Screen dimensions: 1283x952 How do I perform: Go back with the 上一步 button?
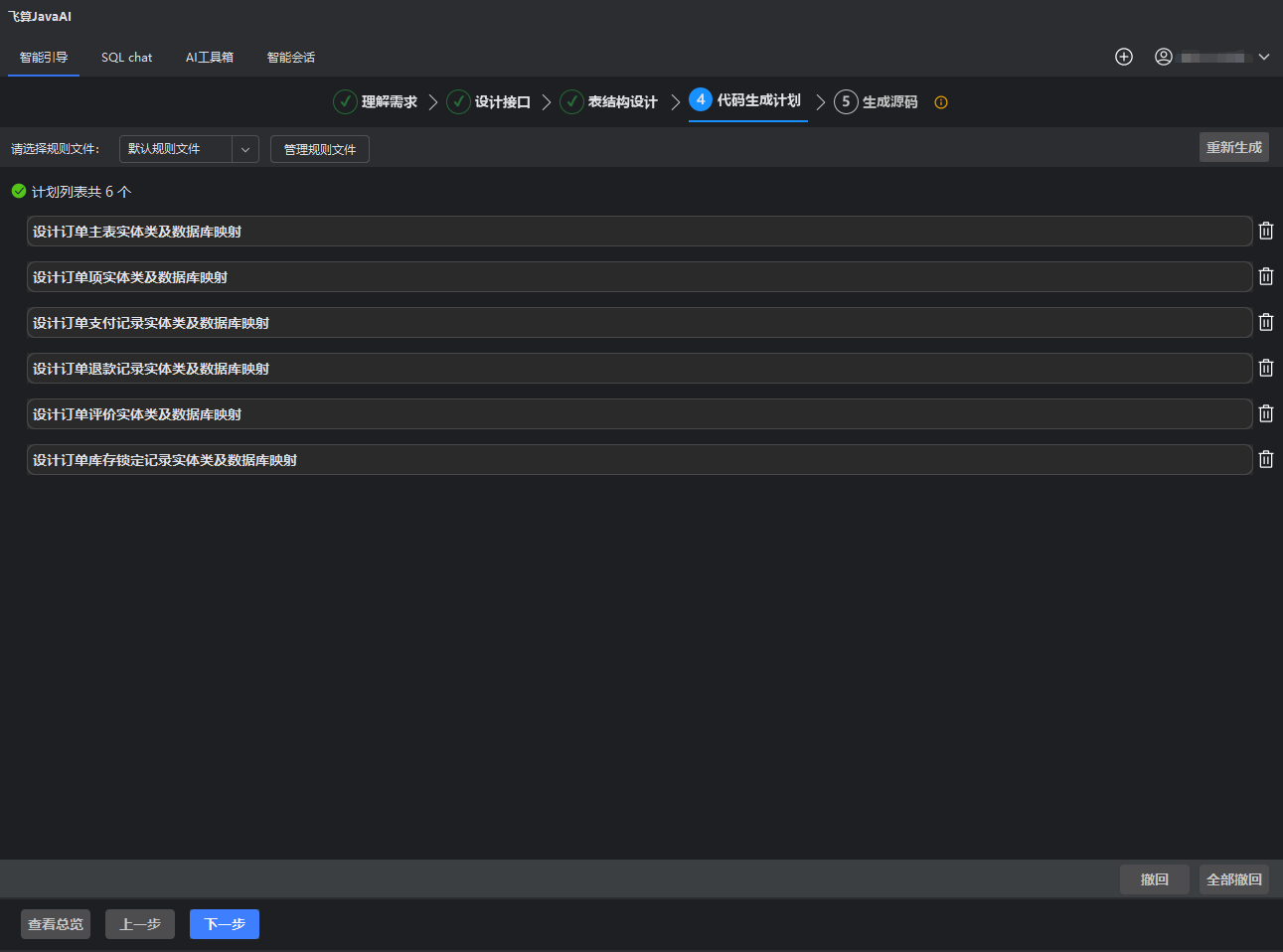(140, 924)
